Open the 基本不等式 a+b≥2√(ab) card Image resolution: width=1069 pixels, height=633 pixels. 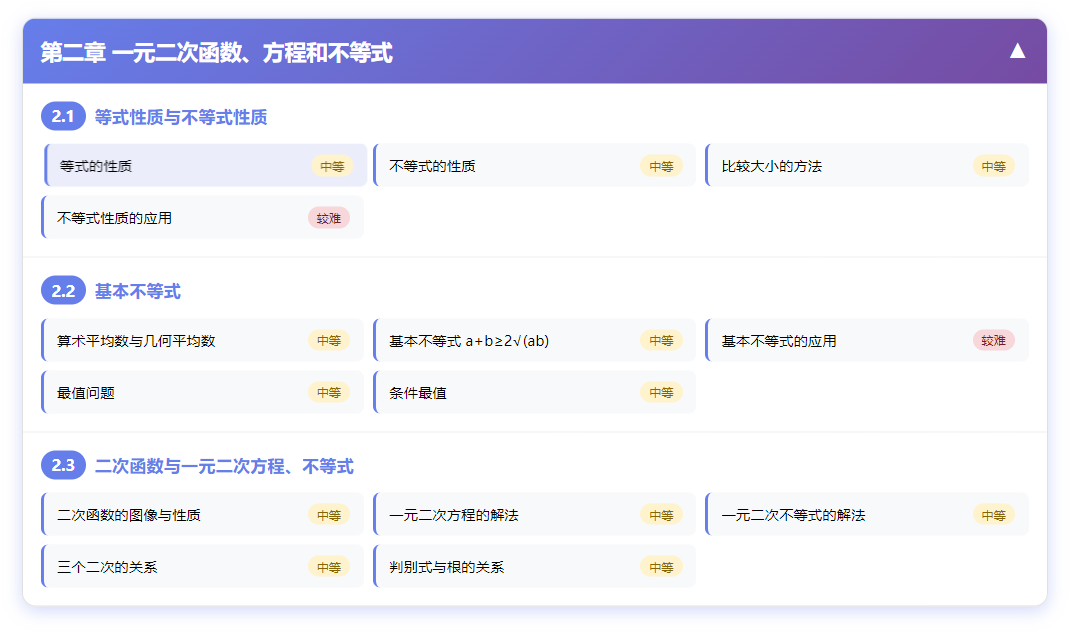point(534,340)
